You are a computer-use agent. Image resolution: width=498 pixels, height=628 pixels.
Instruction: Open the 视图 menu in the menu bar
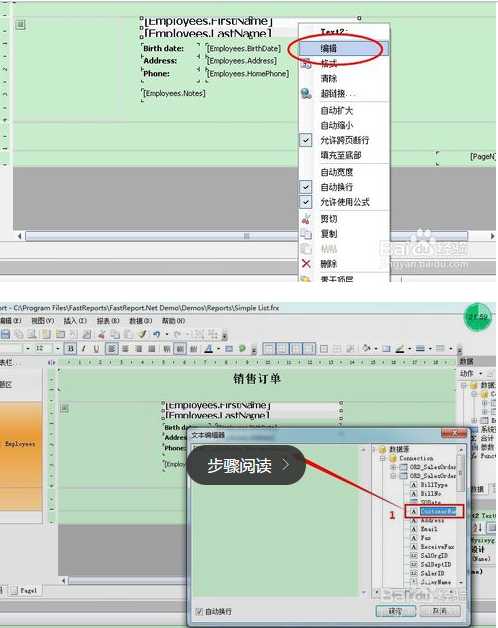pyautogui.click(x=42, y=321)
